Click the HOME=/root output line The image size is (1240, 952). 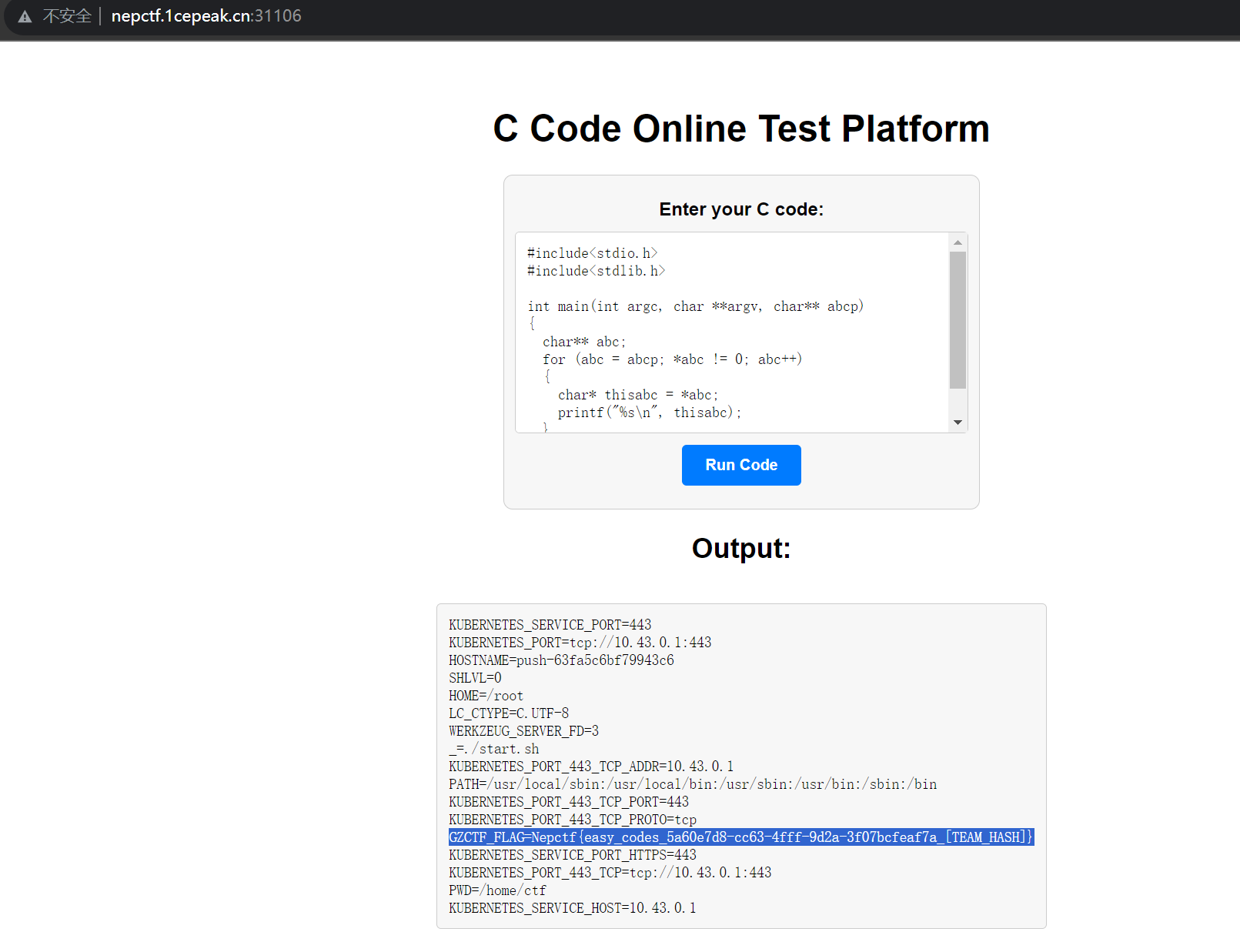coord(486,696)
